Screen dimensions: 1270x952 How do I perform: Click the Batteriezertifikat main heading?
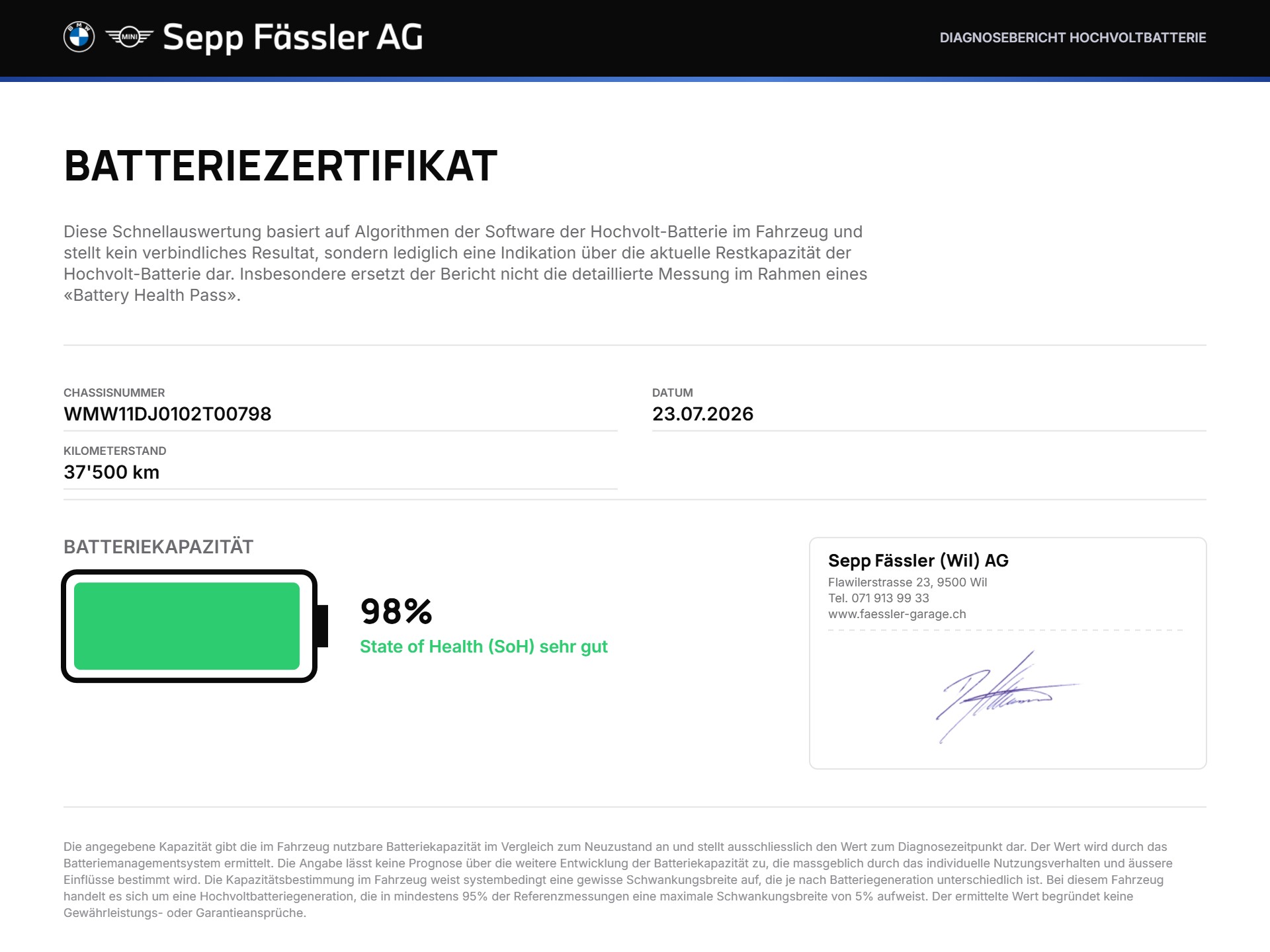[280, 165]
